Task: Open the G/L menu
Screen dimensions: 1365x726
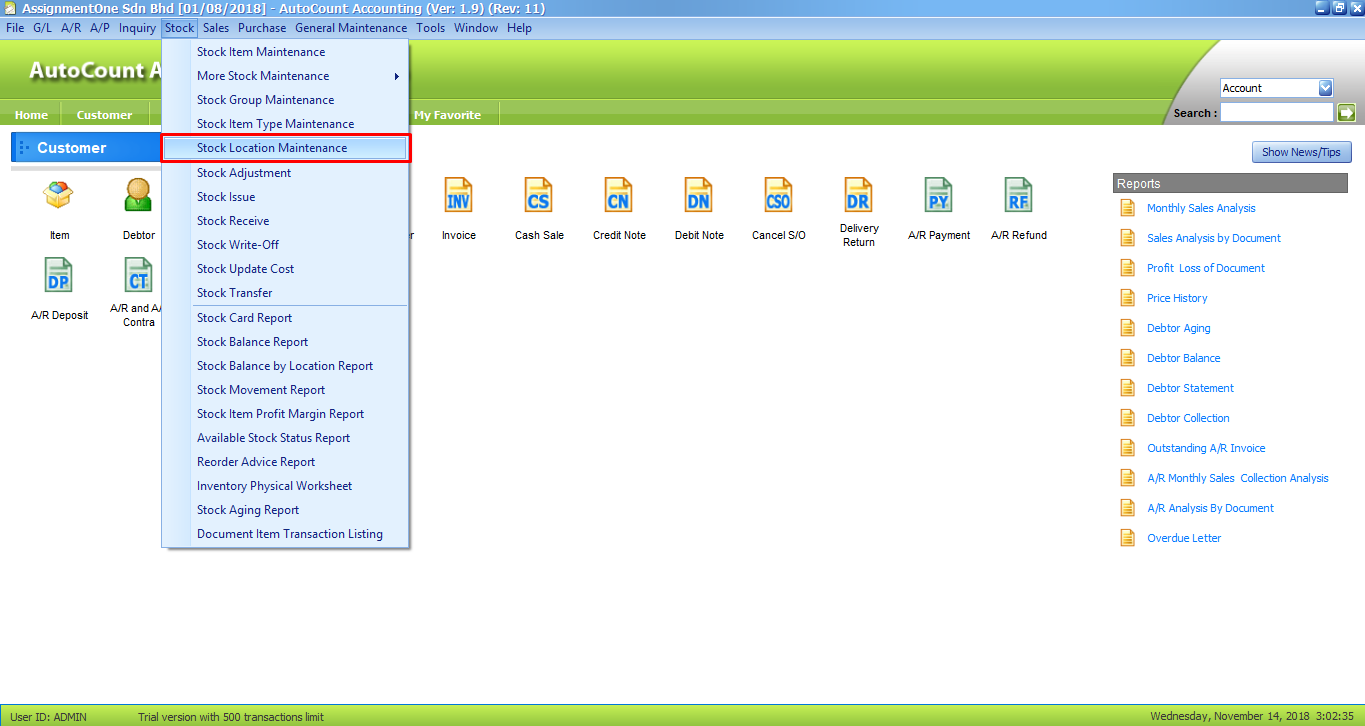Action: pyautogui.click(x=42, y=28)
